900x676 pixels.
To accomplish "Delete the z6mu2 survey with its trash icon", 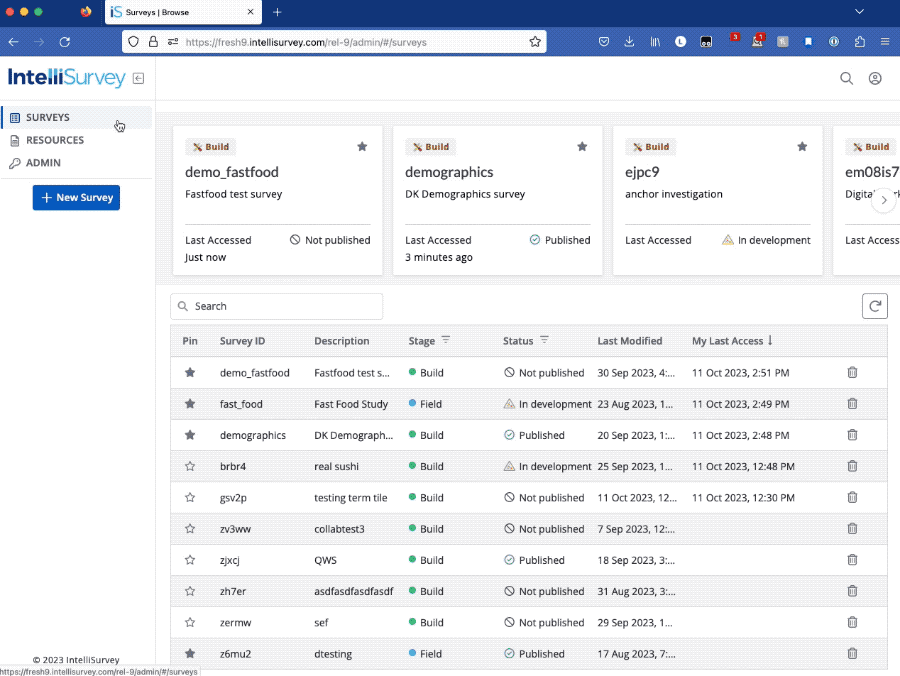I will [x=852, y=654].
